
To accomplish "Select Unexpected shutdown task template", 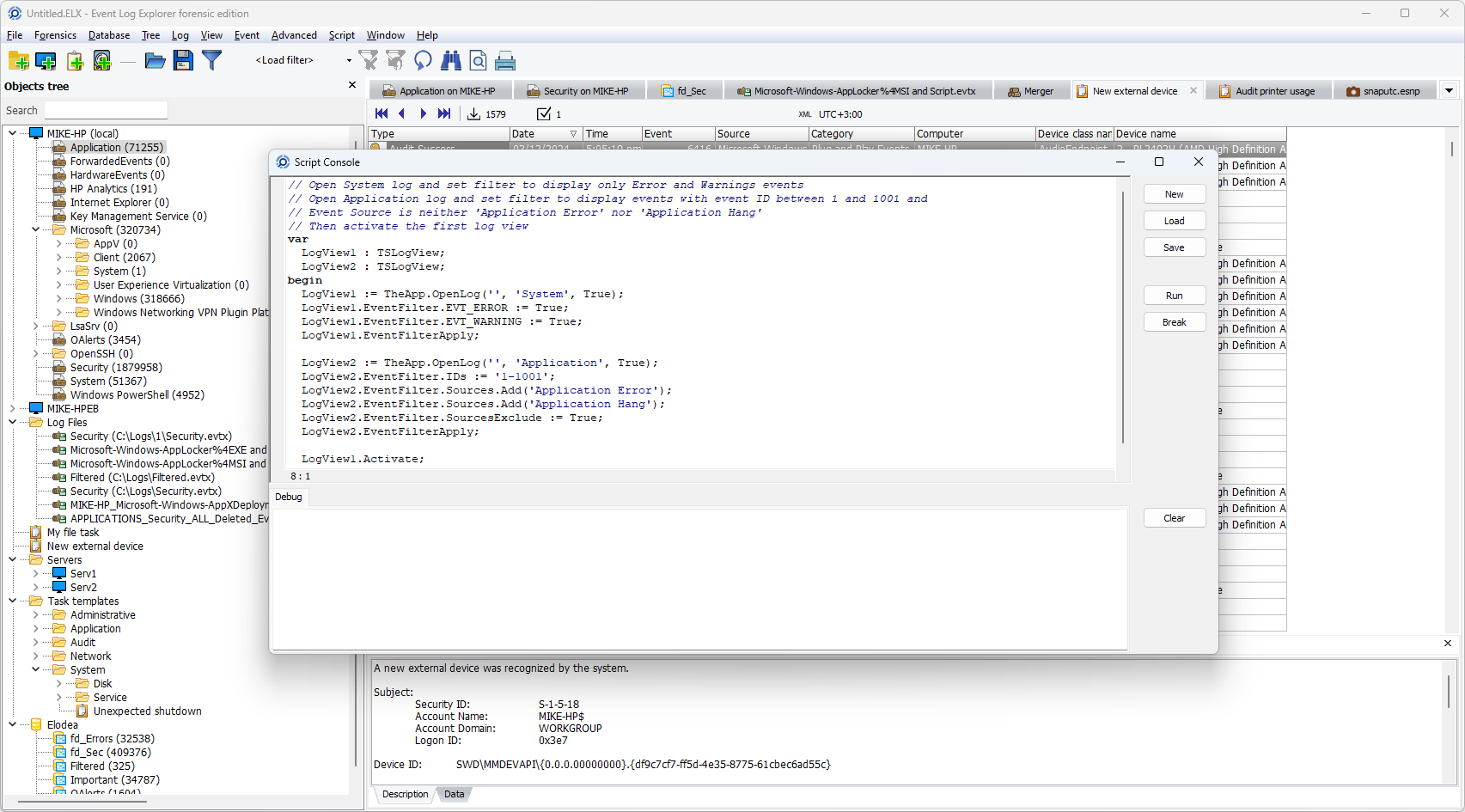I will 147,711.
